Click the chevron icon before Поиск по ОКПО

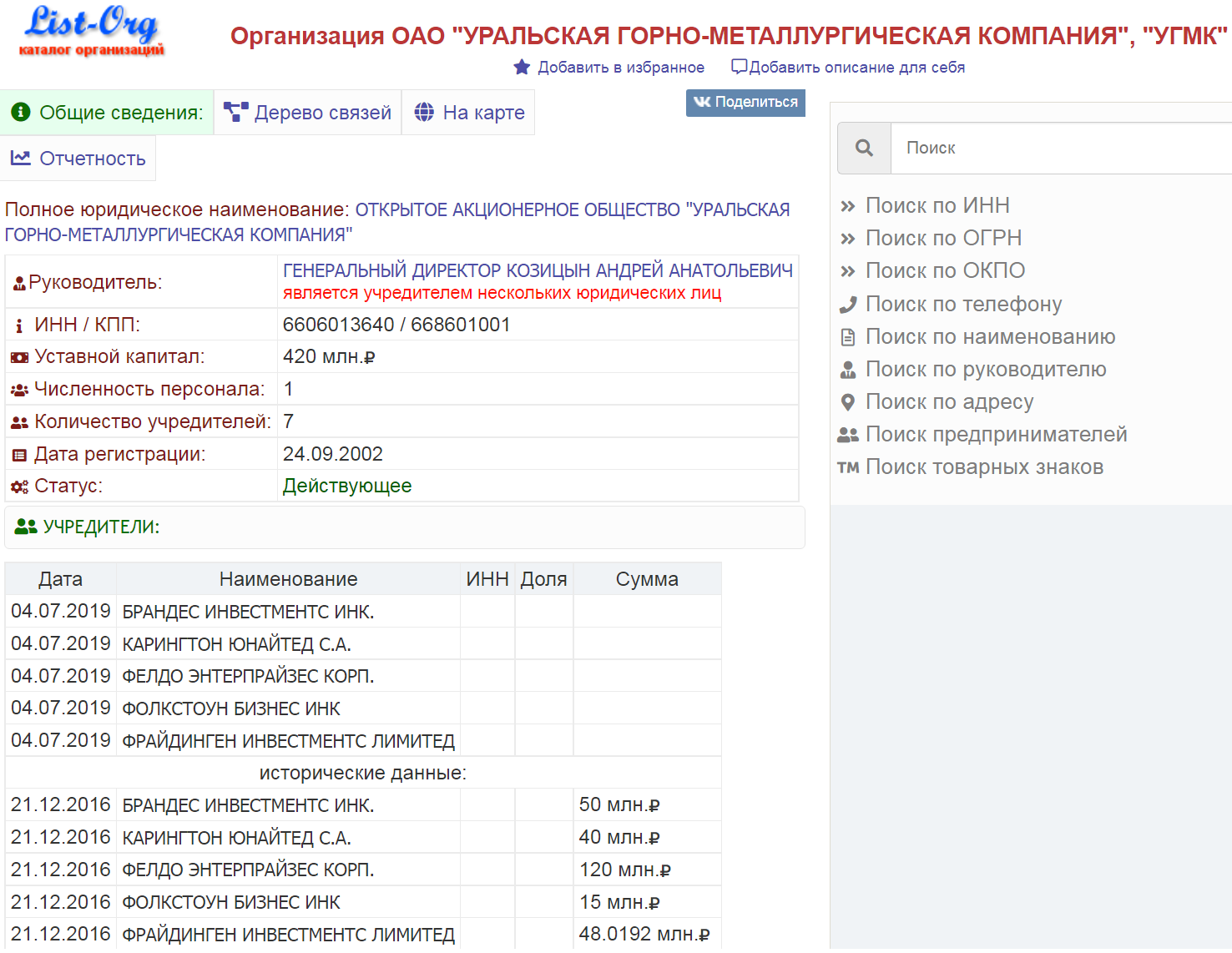pos(848,271)
